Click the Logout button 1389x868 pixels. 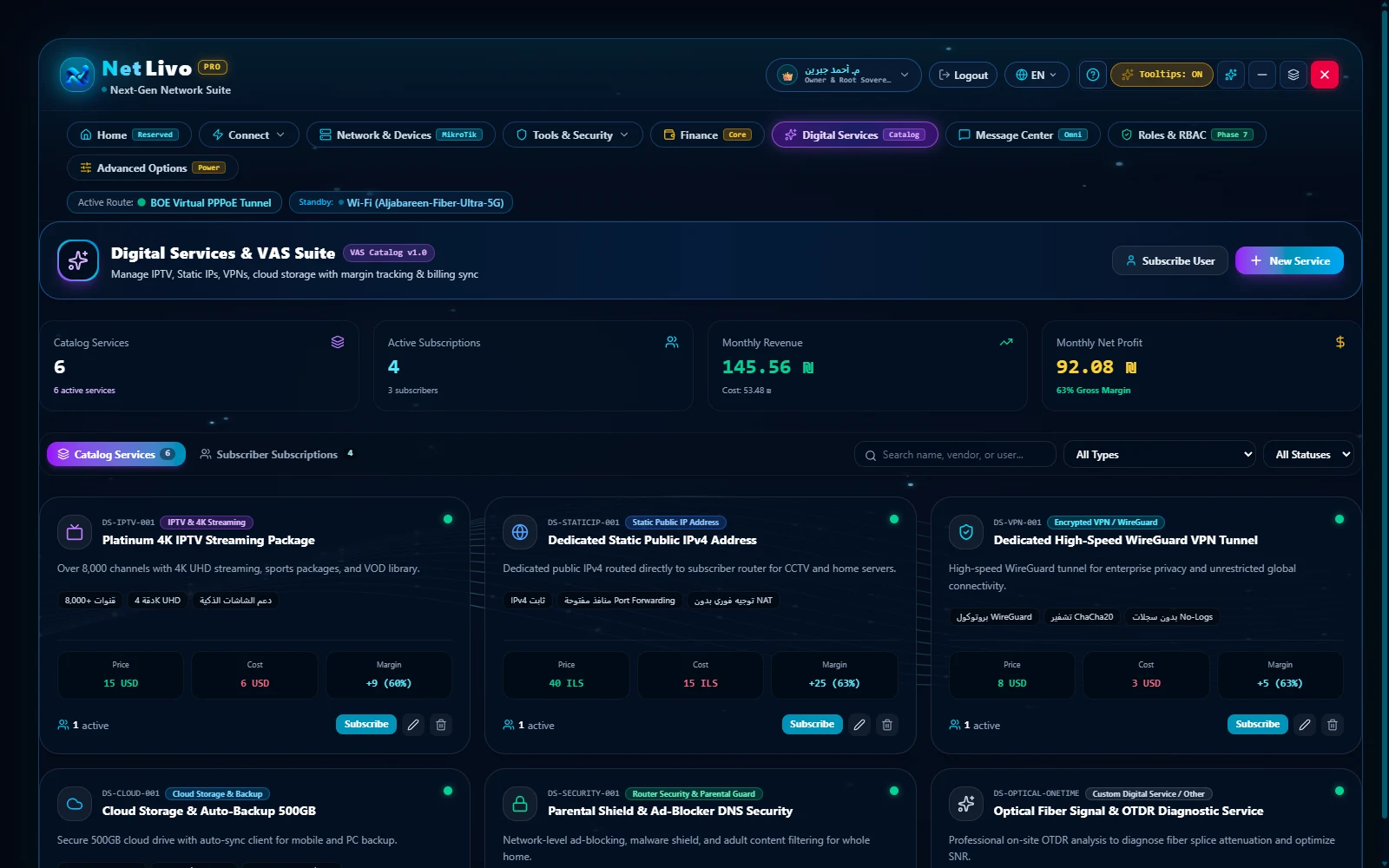coord(963,75)
